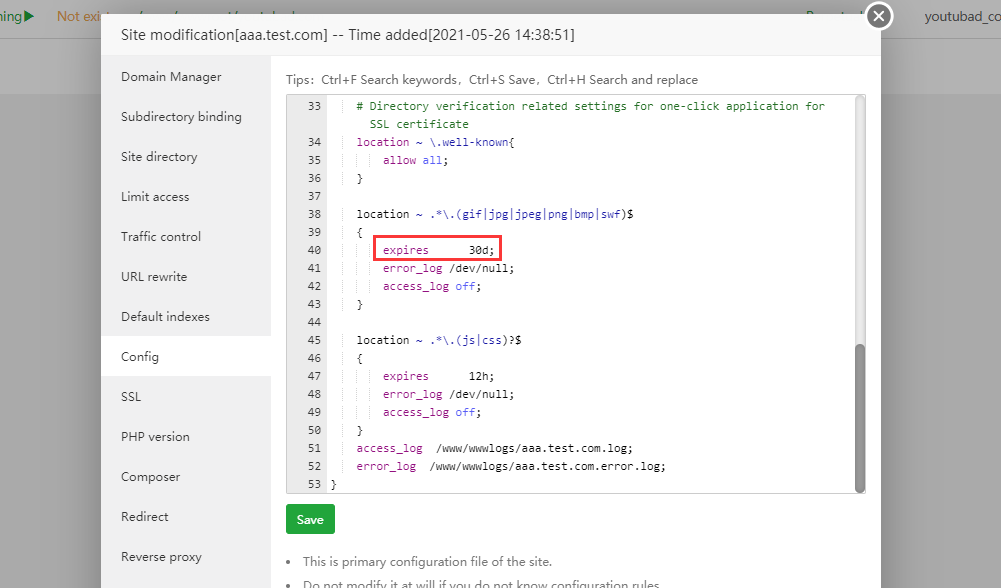Switch to Subdirectory binding settings

point(181,117)
